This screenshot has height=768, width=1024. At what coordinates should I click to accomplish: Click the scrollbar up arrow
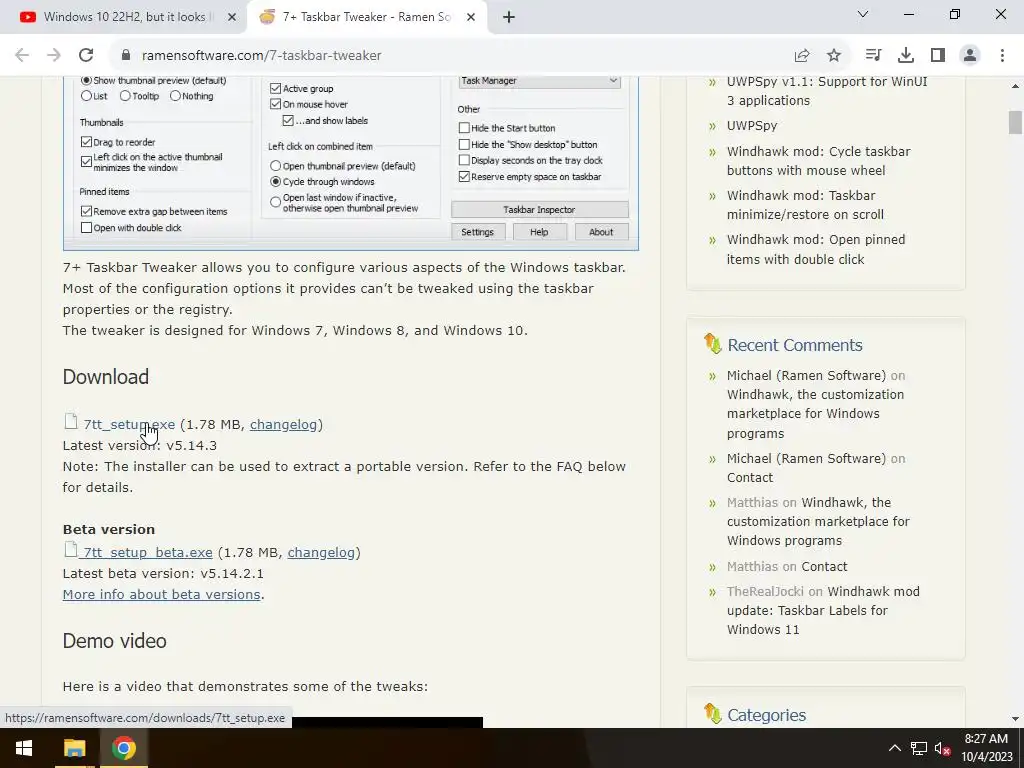pos(1015,86)
